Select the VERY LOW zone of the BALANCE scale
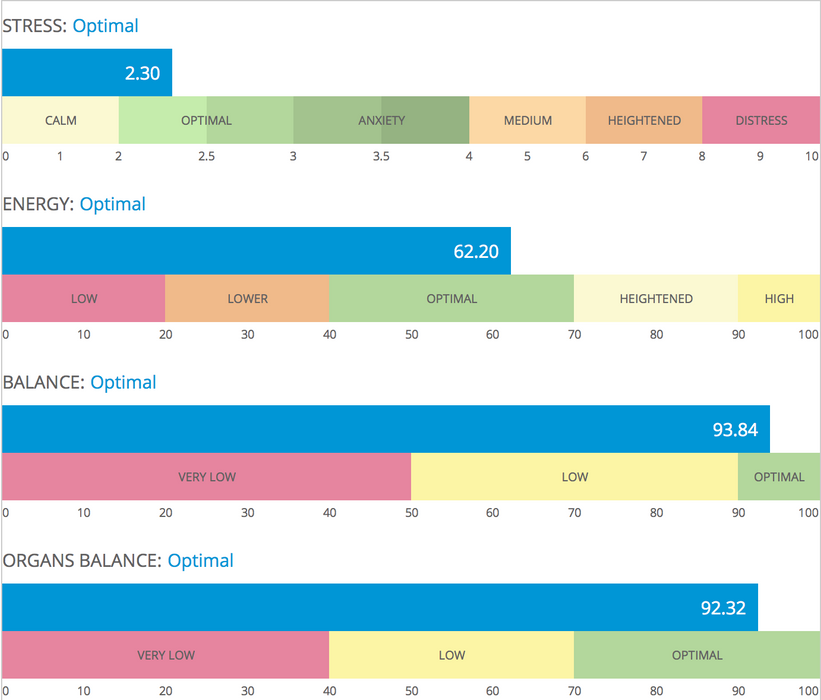The height and width of the screenshot is (700, 821). [206, 477]
